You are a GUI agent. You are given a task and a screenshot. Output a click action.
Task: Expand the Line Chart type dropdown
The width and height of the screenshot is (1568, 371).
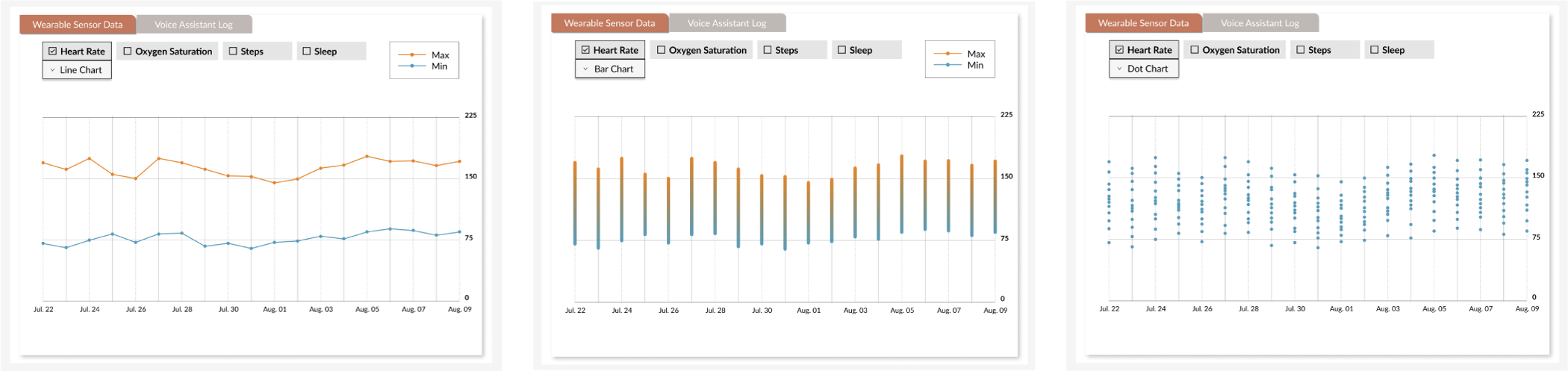pyautogui.click(x=77, y=70)
